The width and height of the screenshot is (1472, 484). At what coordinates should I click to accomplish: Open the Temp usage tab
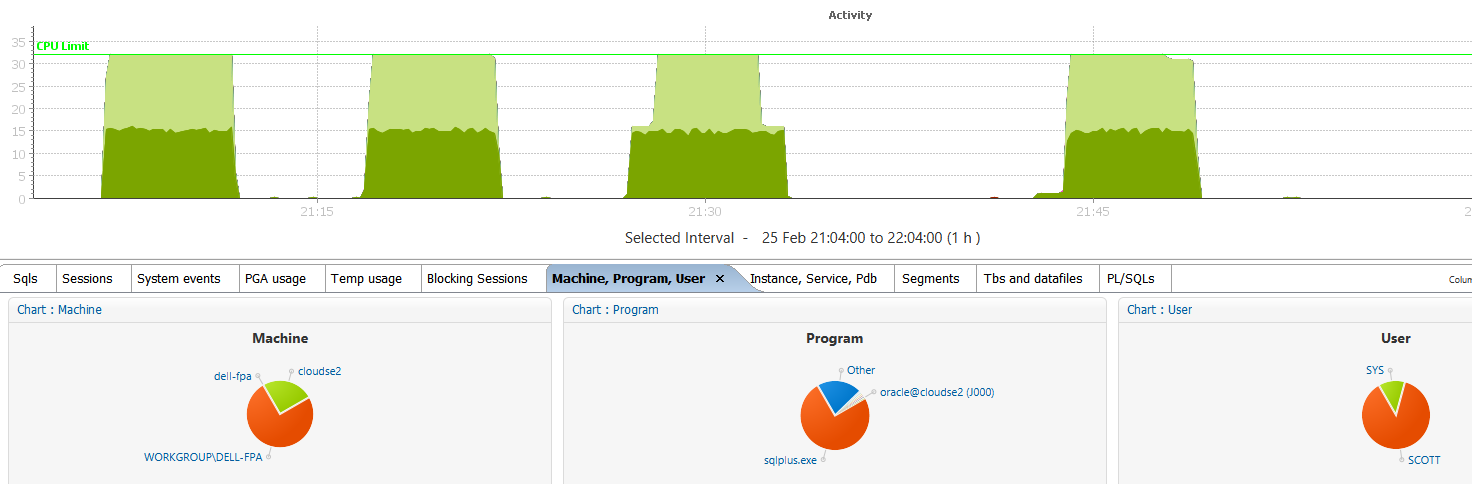tap(366, 279)
